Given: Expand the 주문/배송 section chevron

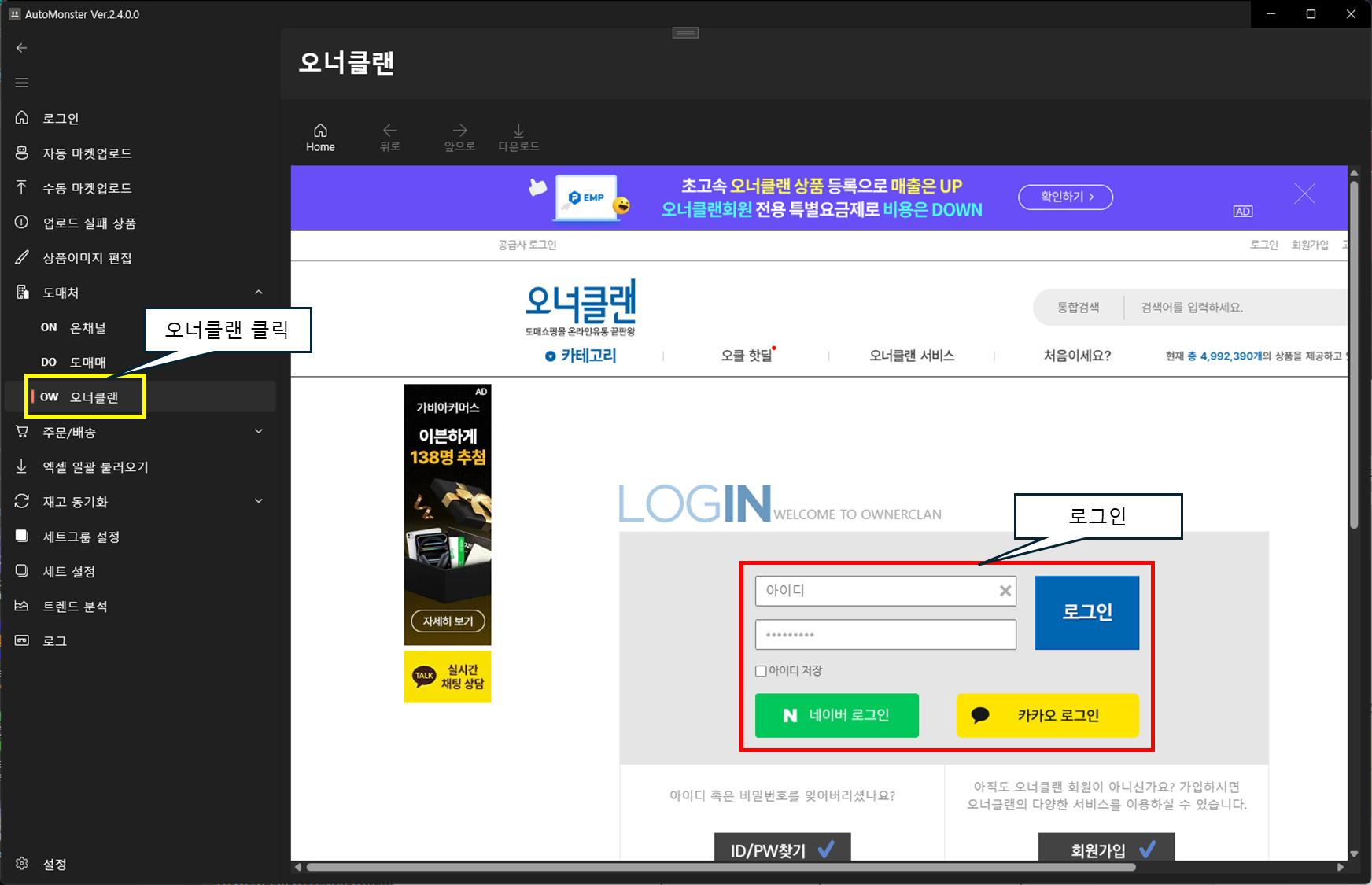Looking at the screenshot, I should tap(259, 431).
